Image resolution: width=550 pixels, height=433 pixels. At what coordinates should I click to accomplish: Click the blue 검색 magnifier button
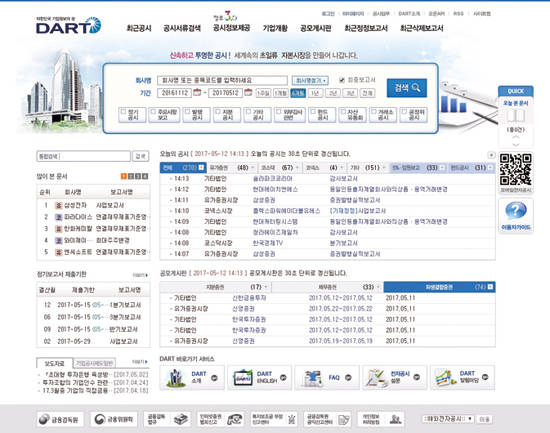407,88
